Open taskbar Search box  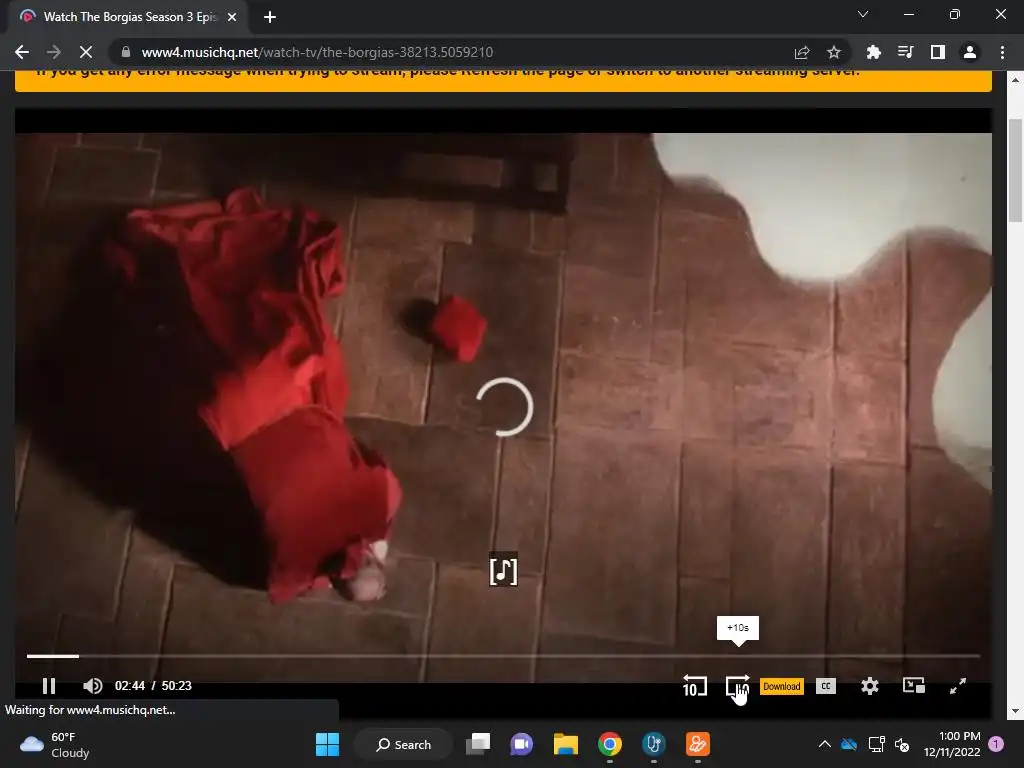(x=403, y=744)
